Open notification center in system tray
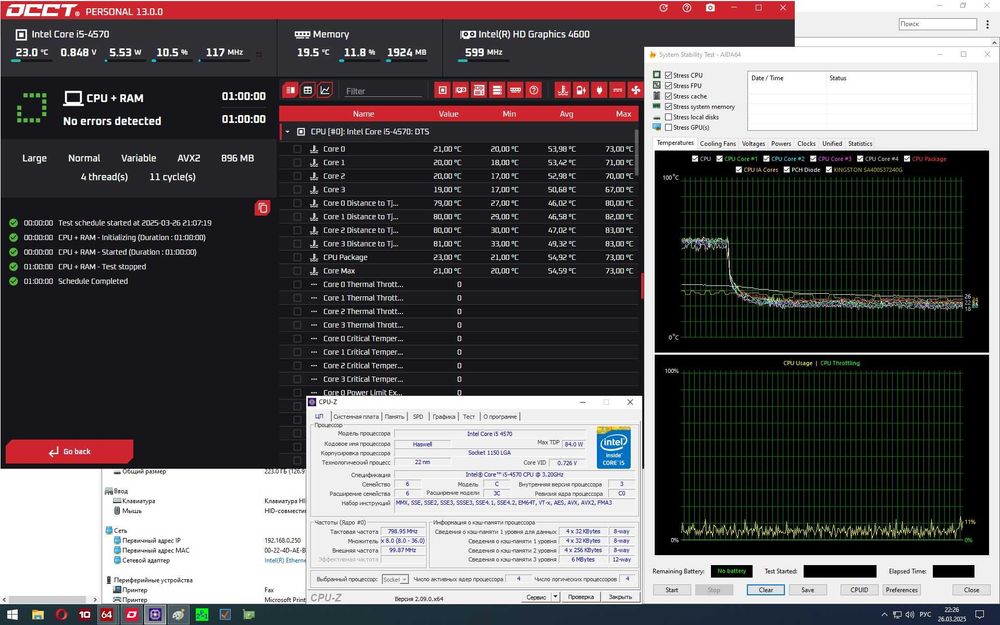The image size is (1000, 625). [980, 615]
